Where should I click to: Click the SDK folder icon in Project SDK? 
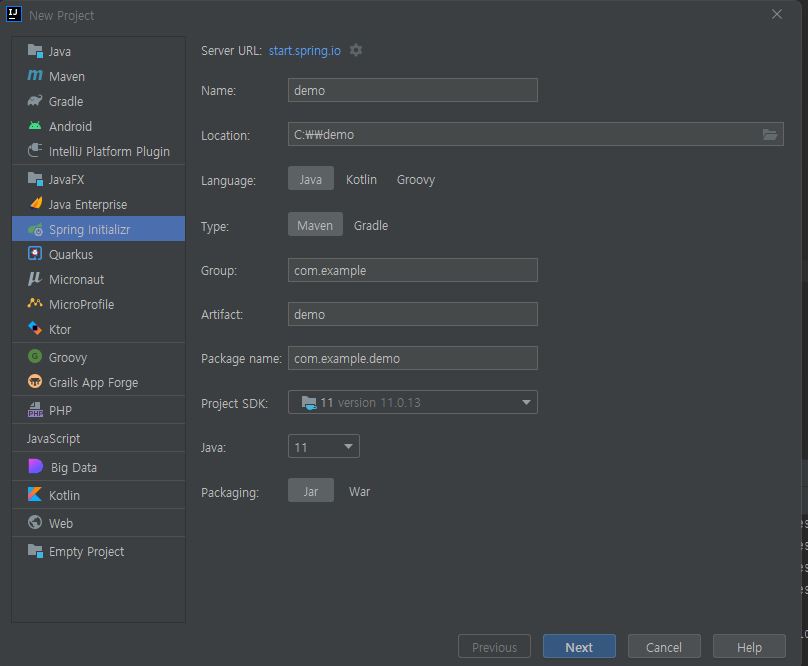coord(309,403)
